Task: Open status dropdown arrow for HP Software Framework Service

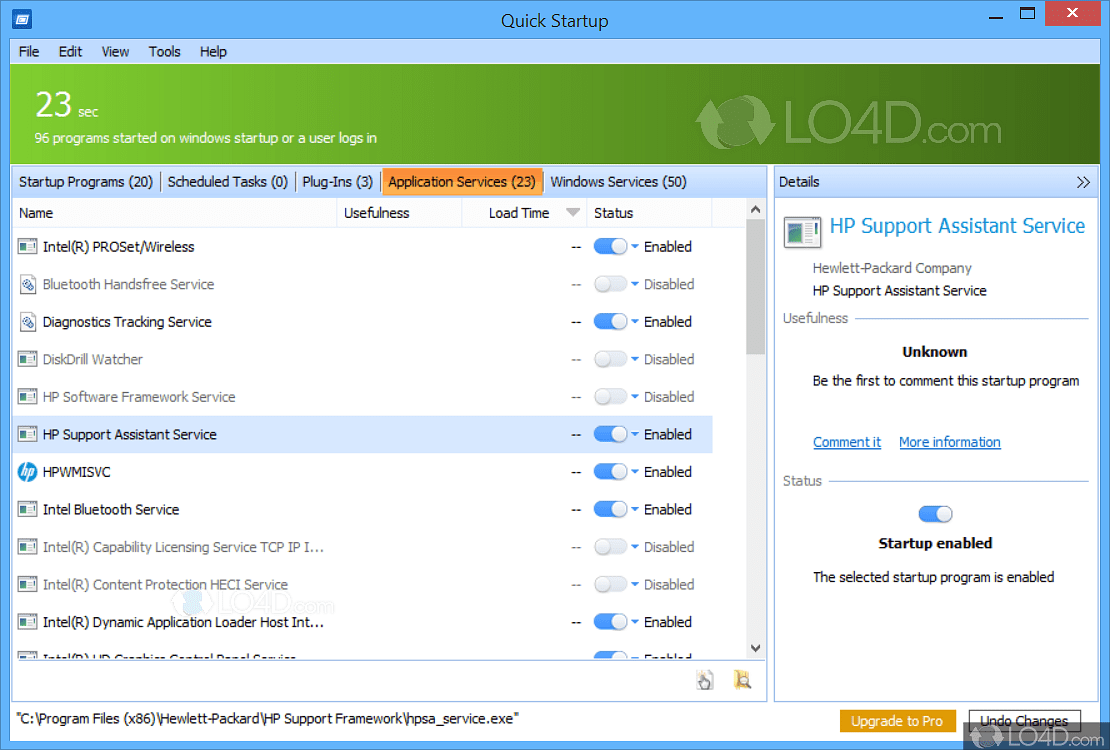Action: pyautogui.click(x=635, y=397)
